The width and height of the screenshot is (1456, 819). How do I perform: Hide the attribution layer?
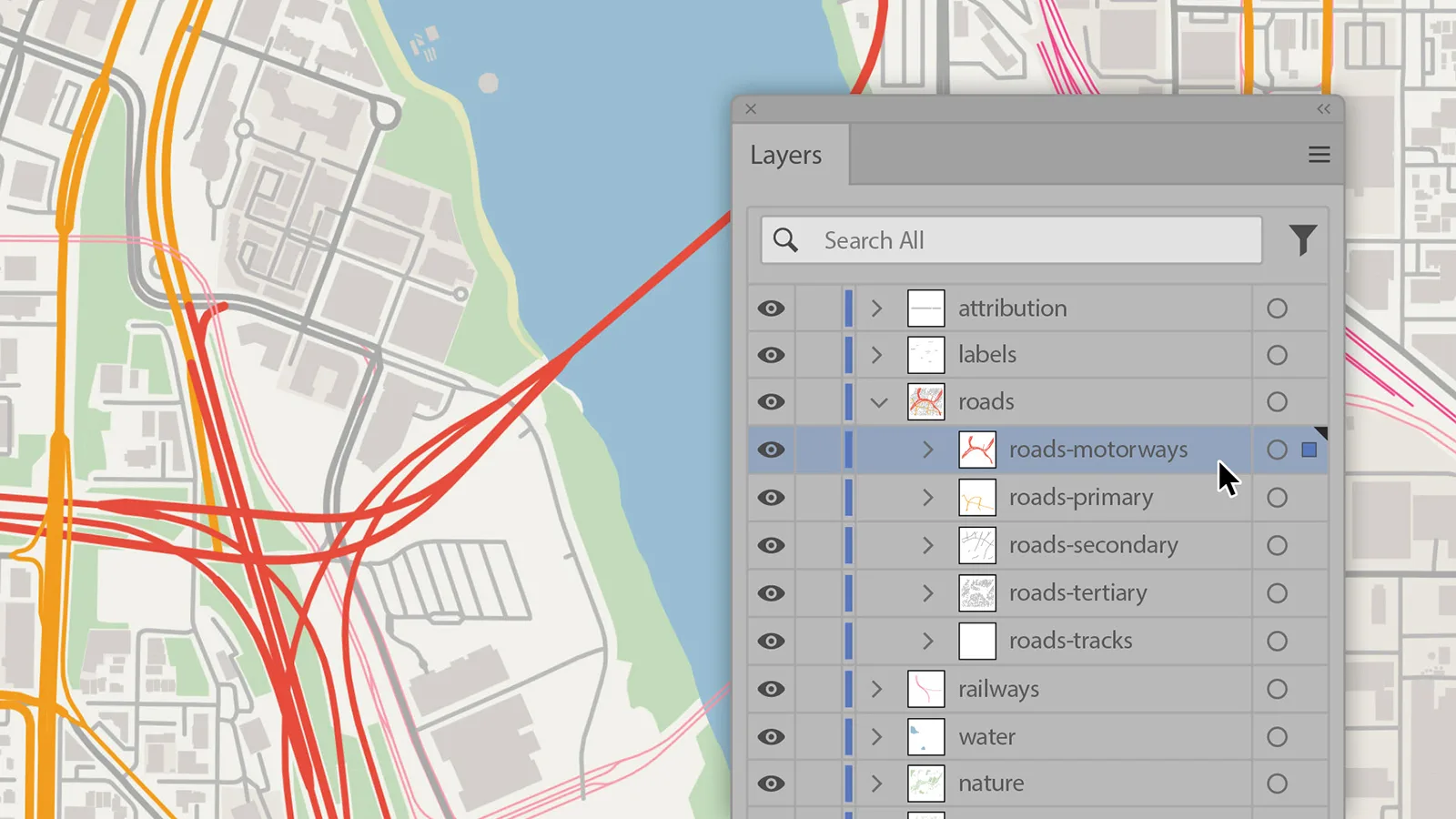tap(771, 308)
